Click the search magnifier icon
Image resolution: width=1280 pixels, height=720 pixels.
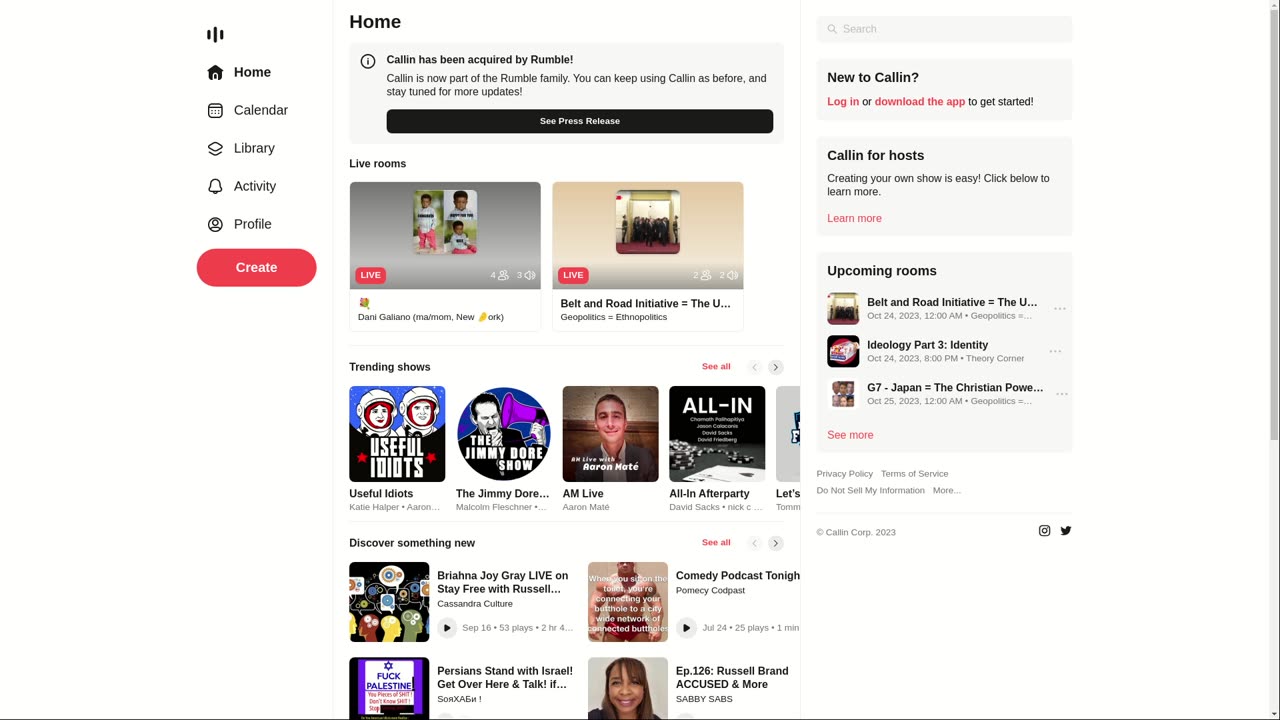[832, 29]
